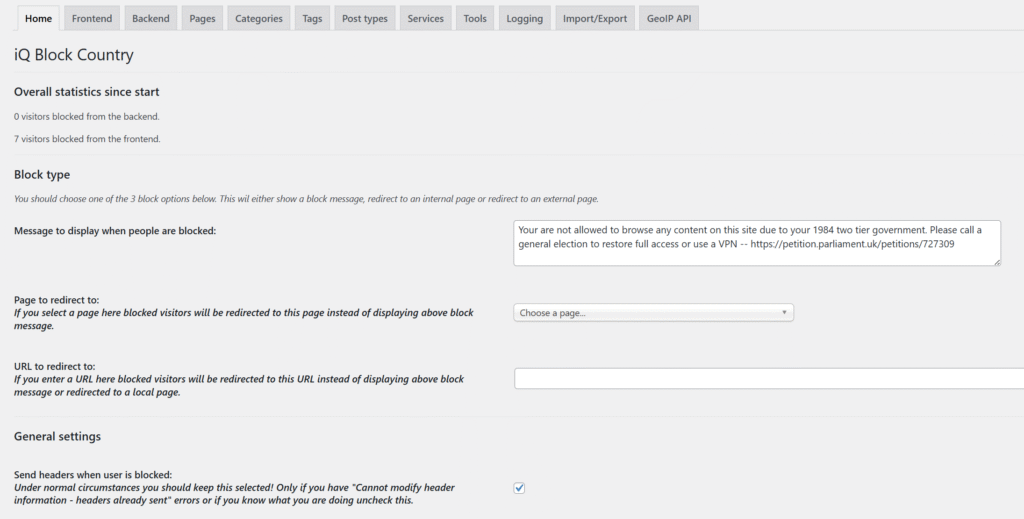Open the Services tab
Image resolution: width=1024 pixels, height=519 pixels.
pyautogui.click(x=426, y=18)
